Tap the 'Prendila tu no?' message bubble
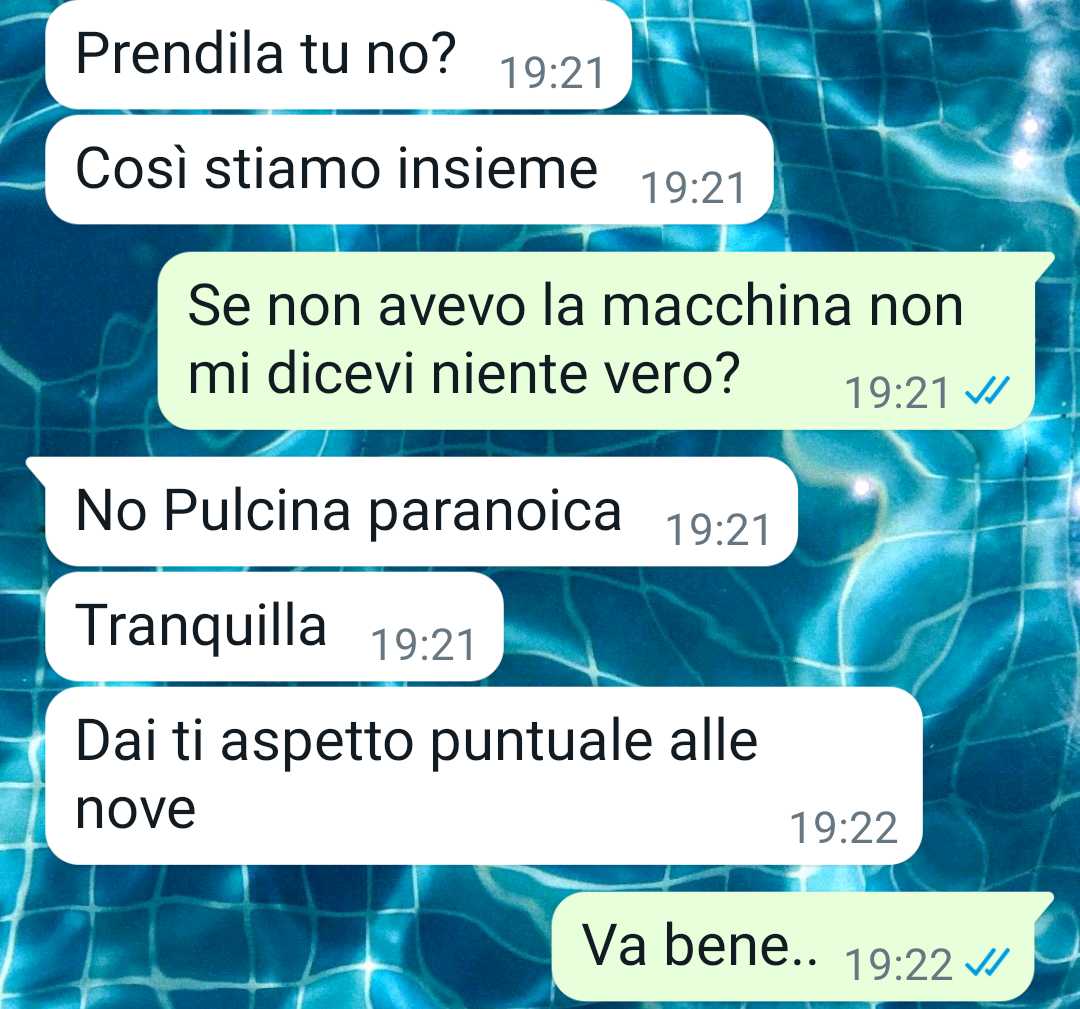Image resolution: width=1080 pixels, height=1009 pixels. pos(338,54)
